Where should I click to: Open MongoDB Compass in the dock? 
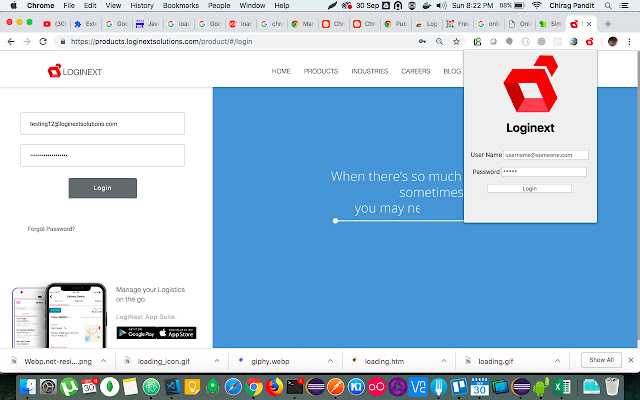coord(109,386)
